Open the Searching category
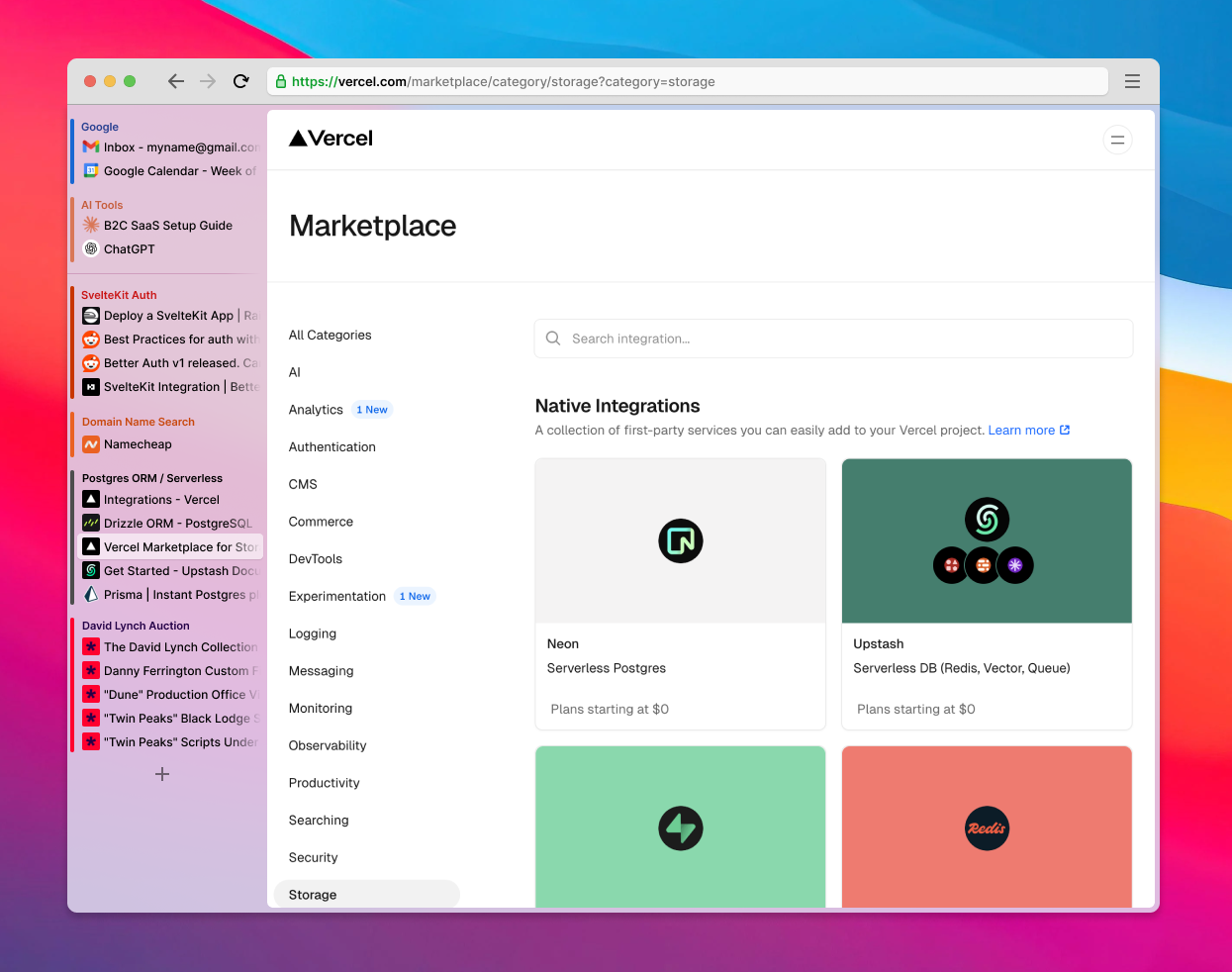 tap(319, 821)
